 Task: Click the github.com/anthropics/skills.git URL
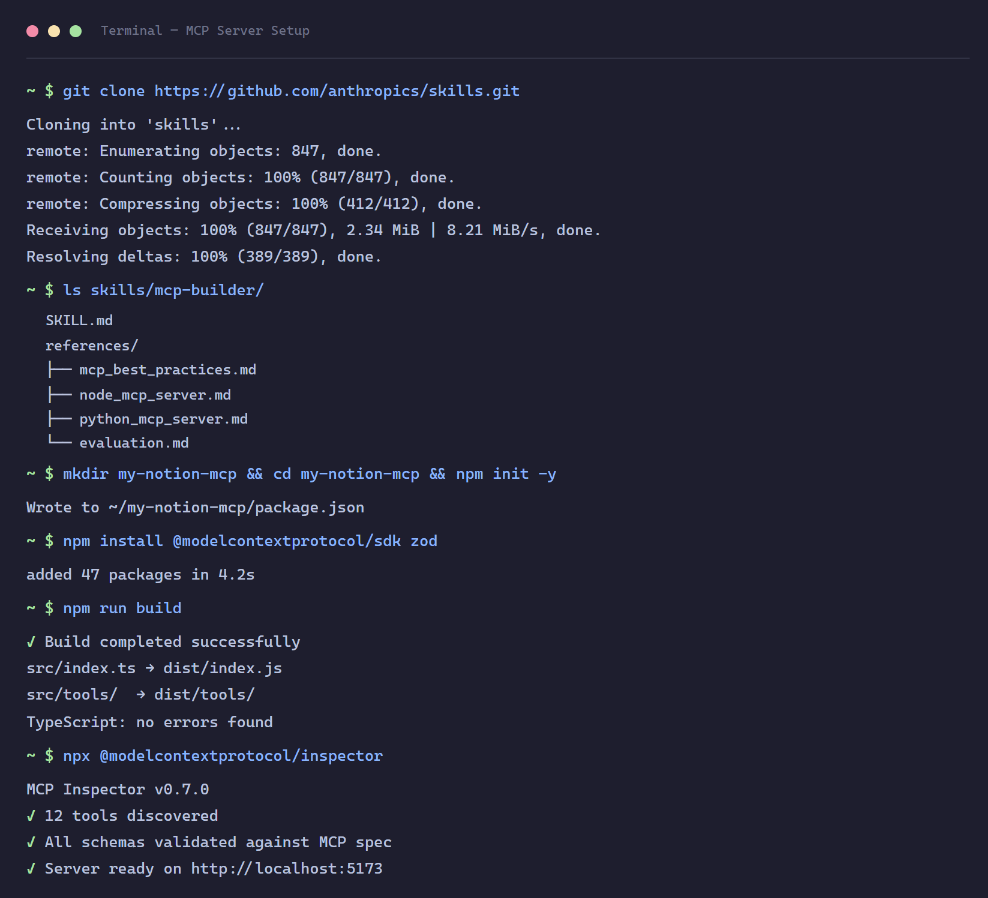click(337, 91)
